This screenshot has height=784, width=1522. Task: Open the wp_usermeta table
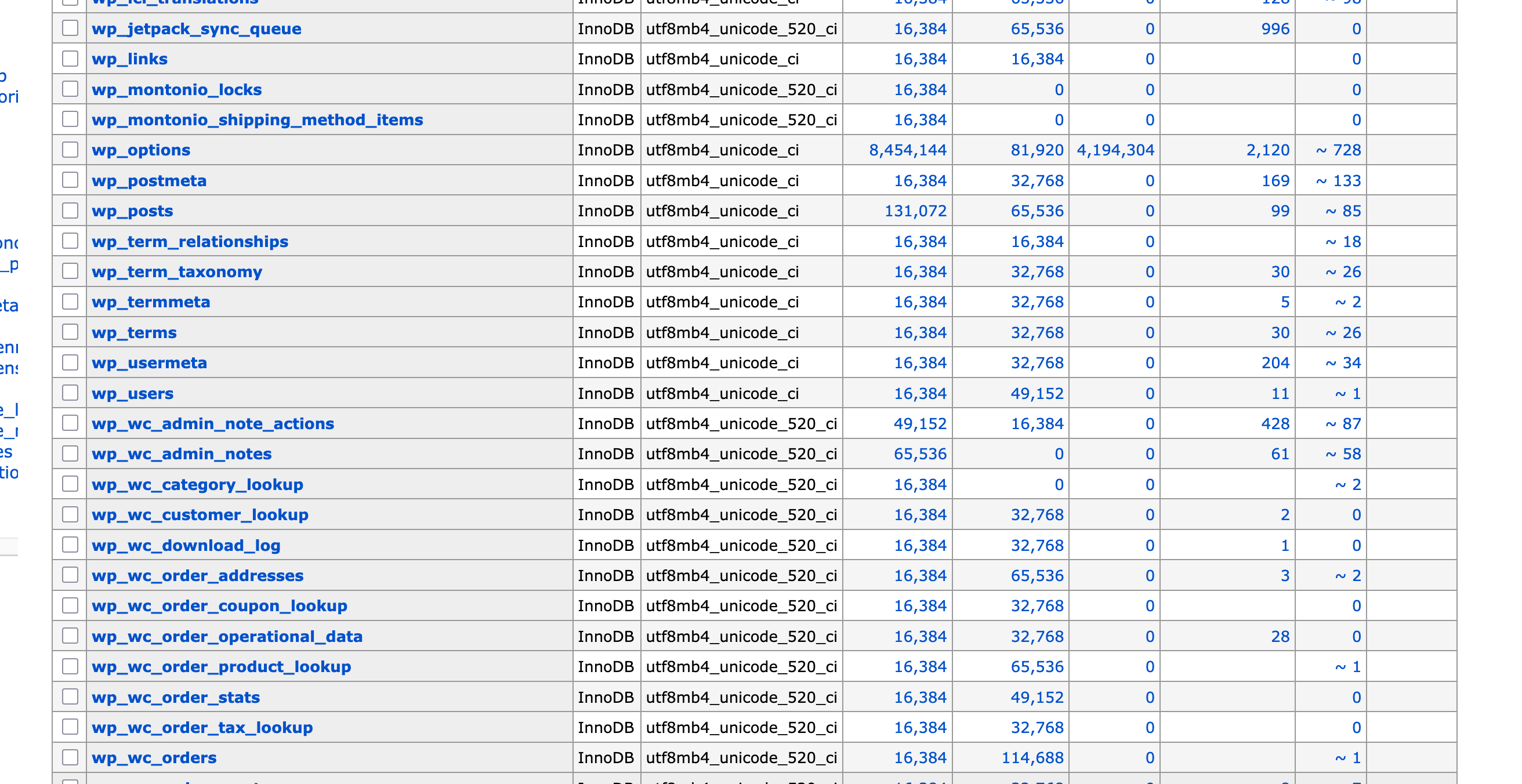pos(149,363)
